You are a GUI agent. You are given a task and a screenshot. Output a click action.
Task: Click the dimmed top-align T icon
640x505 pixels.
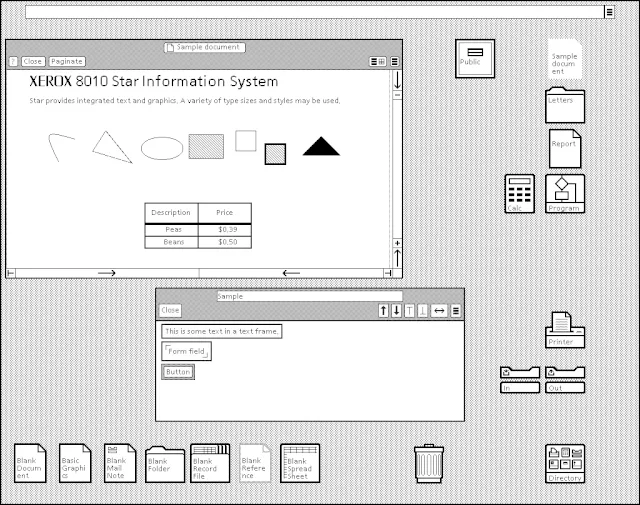pyautogui.click(x=409, y=311)
